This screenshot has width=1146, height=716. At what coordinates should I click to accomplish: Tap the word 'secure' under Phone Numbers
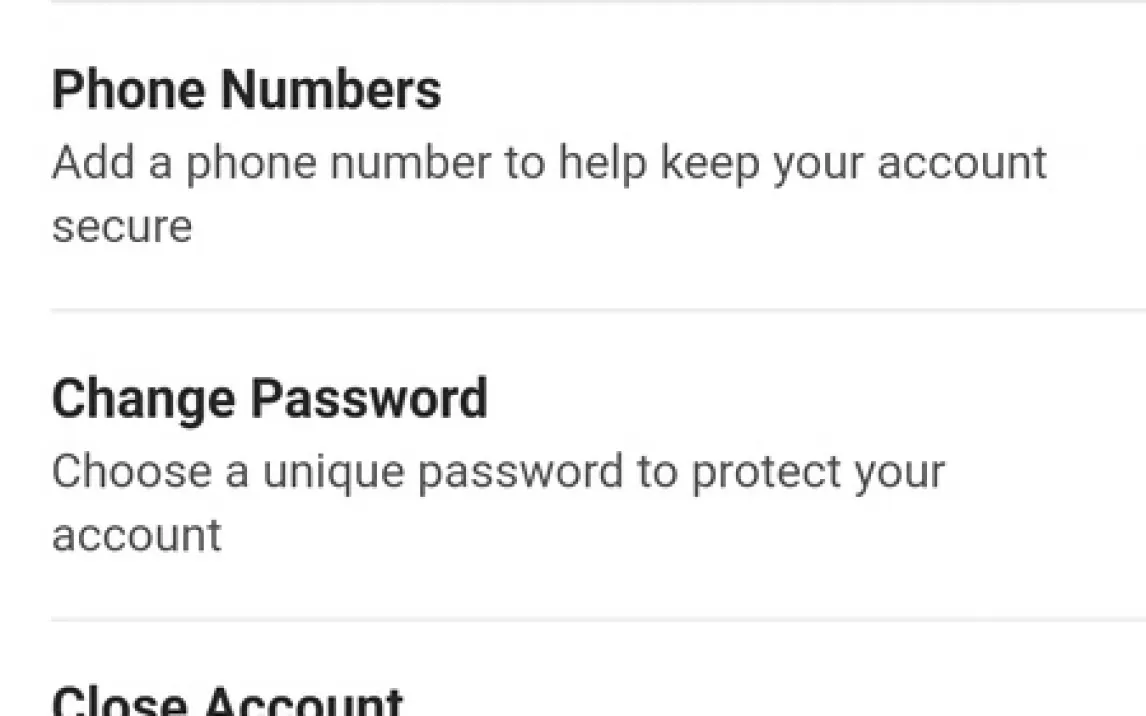pyautogui.click(x=121, y=226)
